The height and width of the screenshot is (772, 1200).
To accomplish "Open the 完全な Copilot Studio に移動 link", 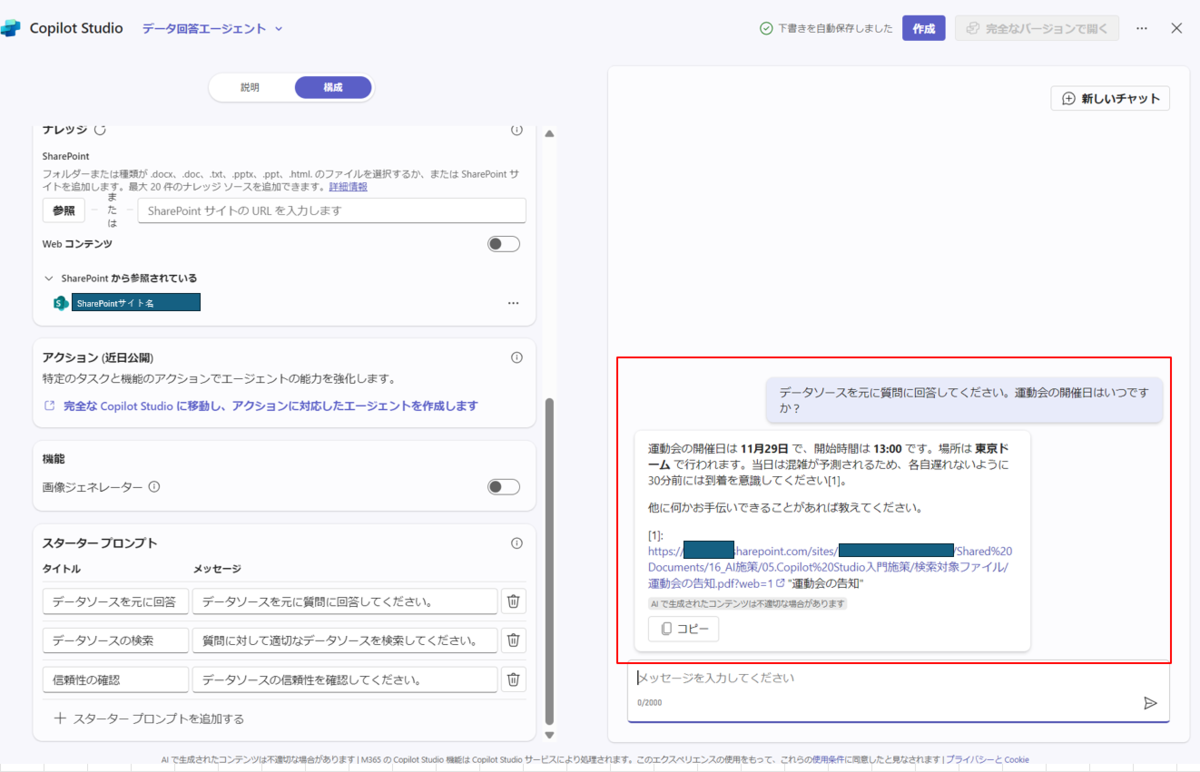I will pos(270,406).
